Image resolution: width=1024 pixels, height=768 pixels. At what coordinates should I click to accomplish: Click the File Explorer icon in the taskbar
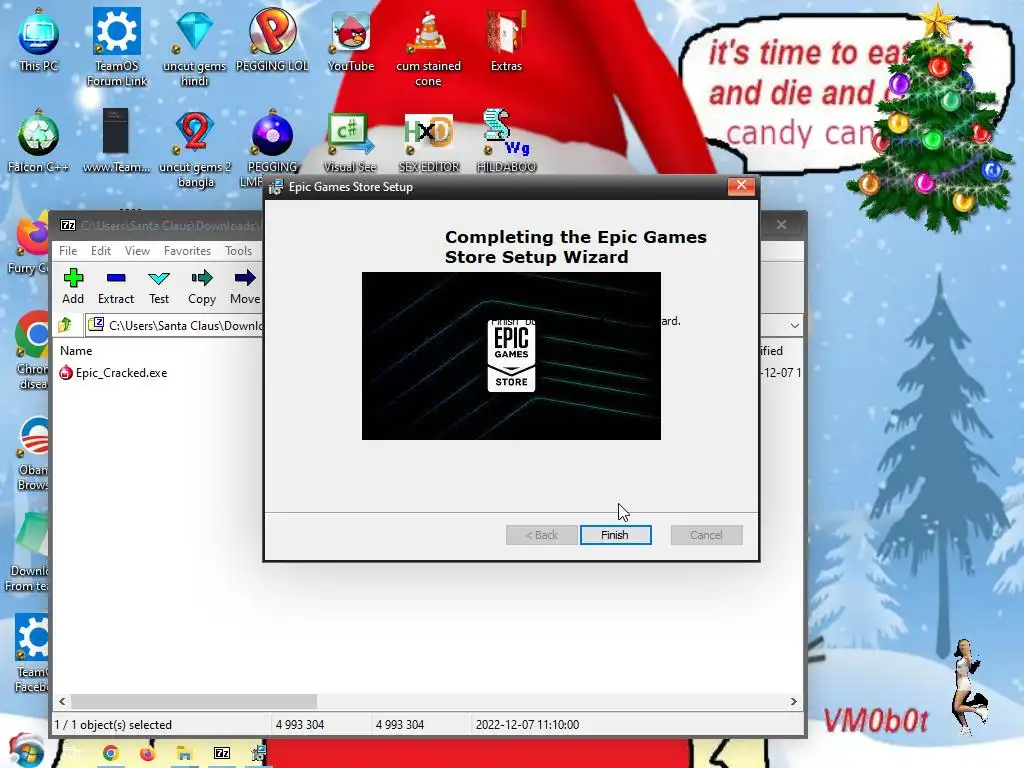point(184,753)
